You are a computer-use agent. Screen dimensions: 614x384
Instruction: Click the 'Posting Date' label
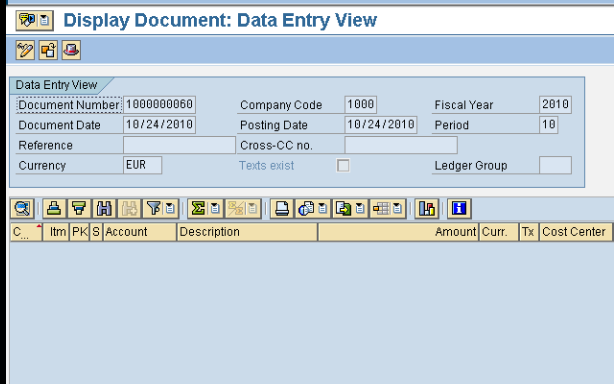click(274, 125)
